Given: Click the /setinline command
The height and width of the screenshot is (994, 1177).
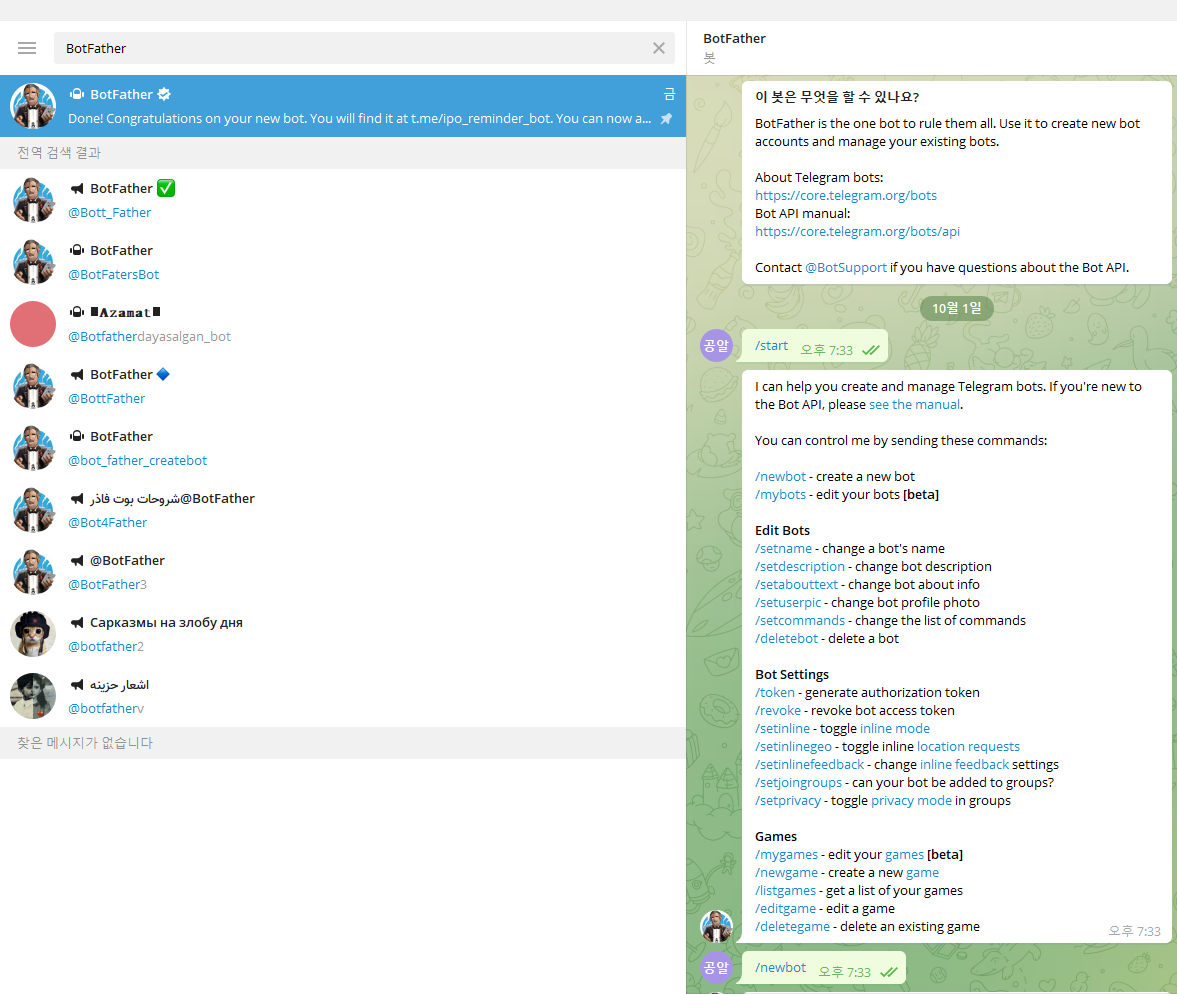Looking at the screenshot, I should (x=783, y=728).
